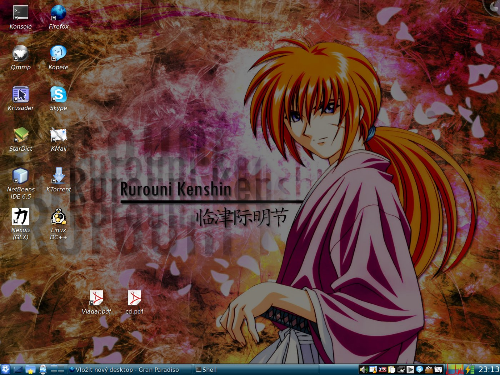The height and width of the screenshot is (375, 500).
Task: Click the battery power lightning icon
Action: (470, 369)
